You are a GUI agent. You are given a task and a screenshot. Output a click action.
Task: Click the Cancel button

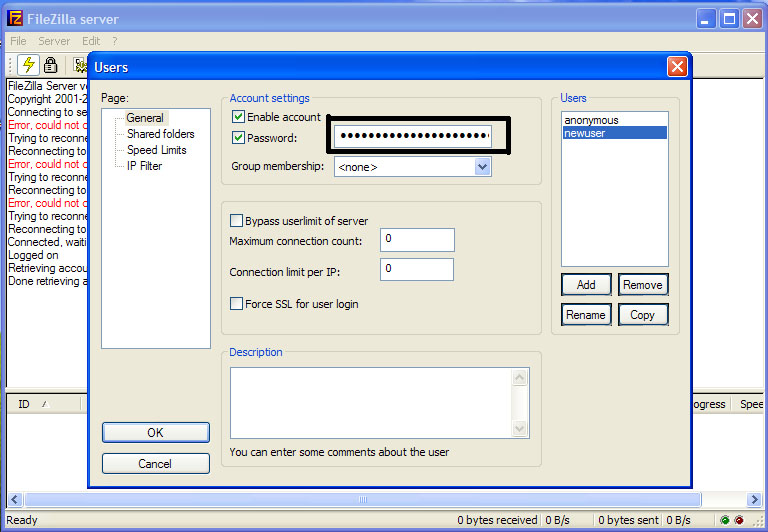[x=156, y=463]
